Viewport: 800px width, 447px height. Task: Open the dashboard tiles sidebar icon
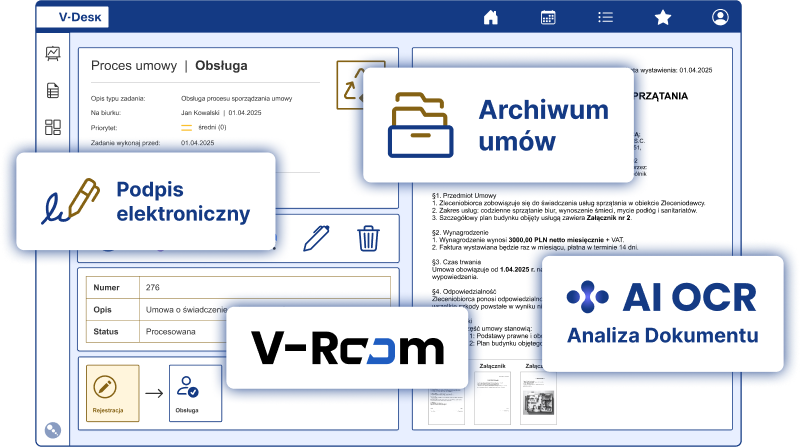53,127
